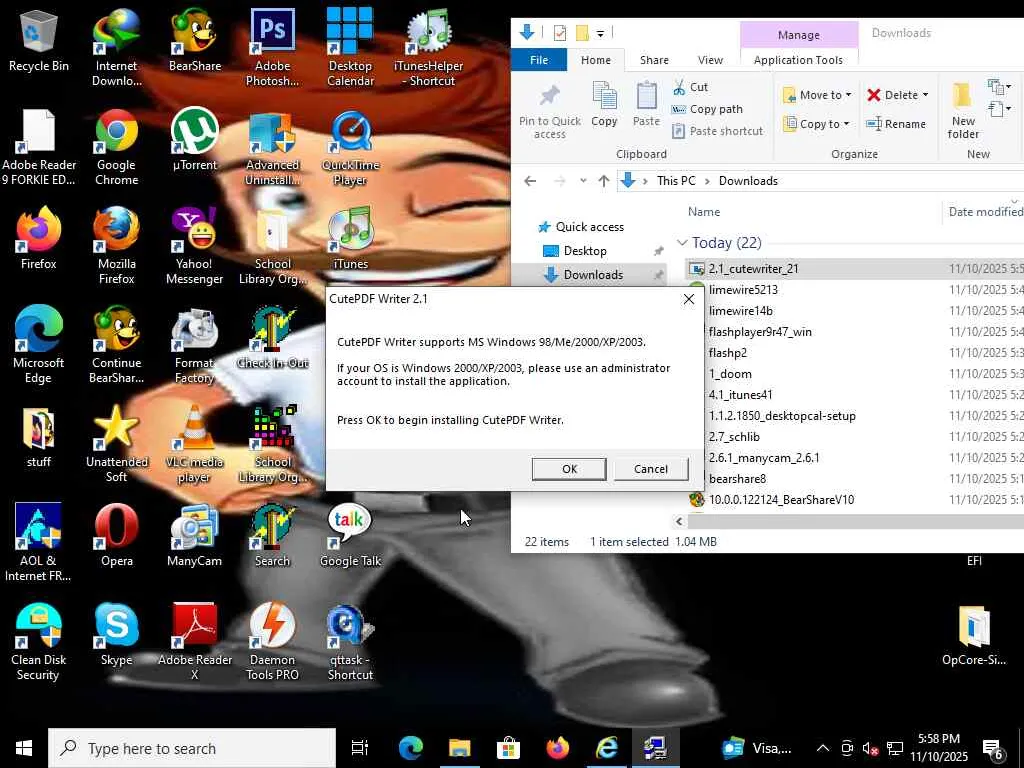Go up one folder level in Explorer
1024x768 pixels.
pos(603,181)
